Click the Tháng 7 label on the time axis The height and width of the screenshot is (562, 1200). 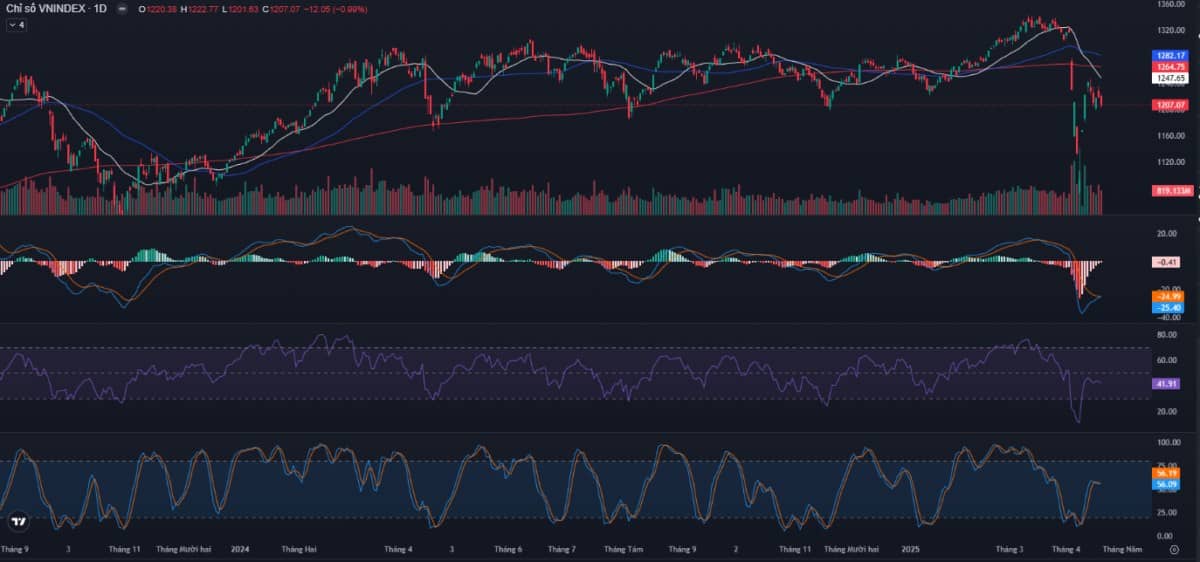click(562, 549)
